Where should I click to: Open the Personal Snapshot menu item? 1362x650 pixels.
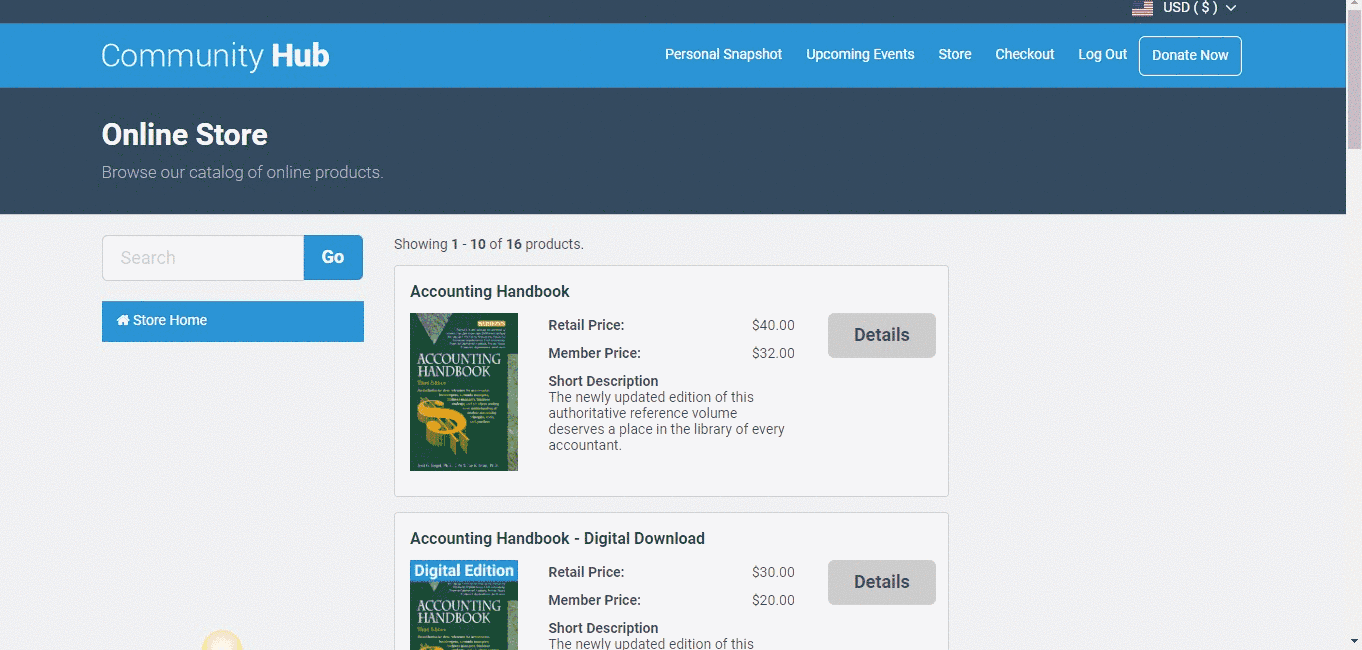coord(723,55)
